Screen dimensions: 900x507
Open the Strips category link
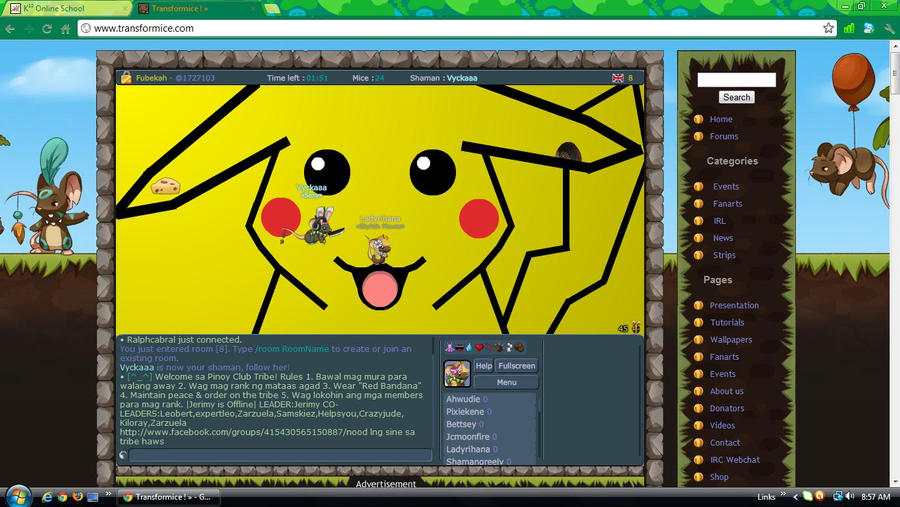[x=724, y=256]
